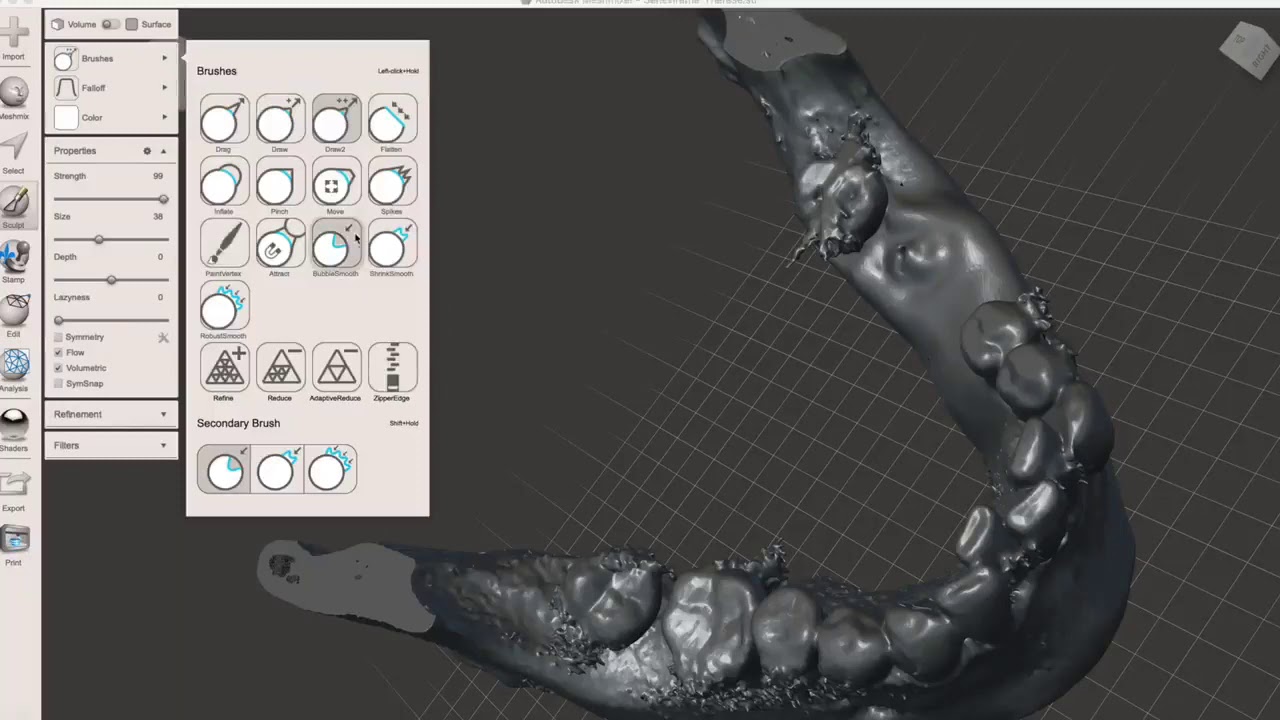Select the Move brush
The width and height of the screenshot is (1280, 720).
tap(336, 183)
